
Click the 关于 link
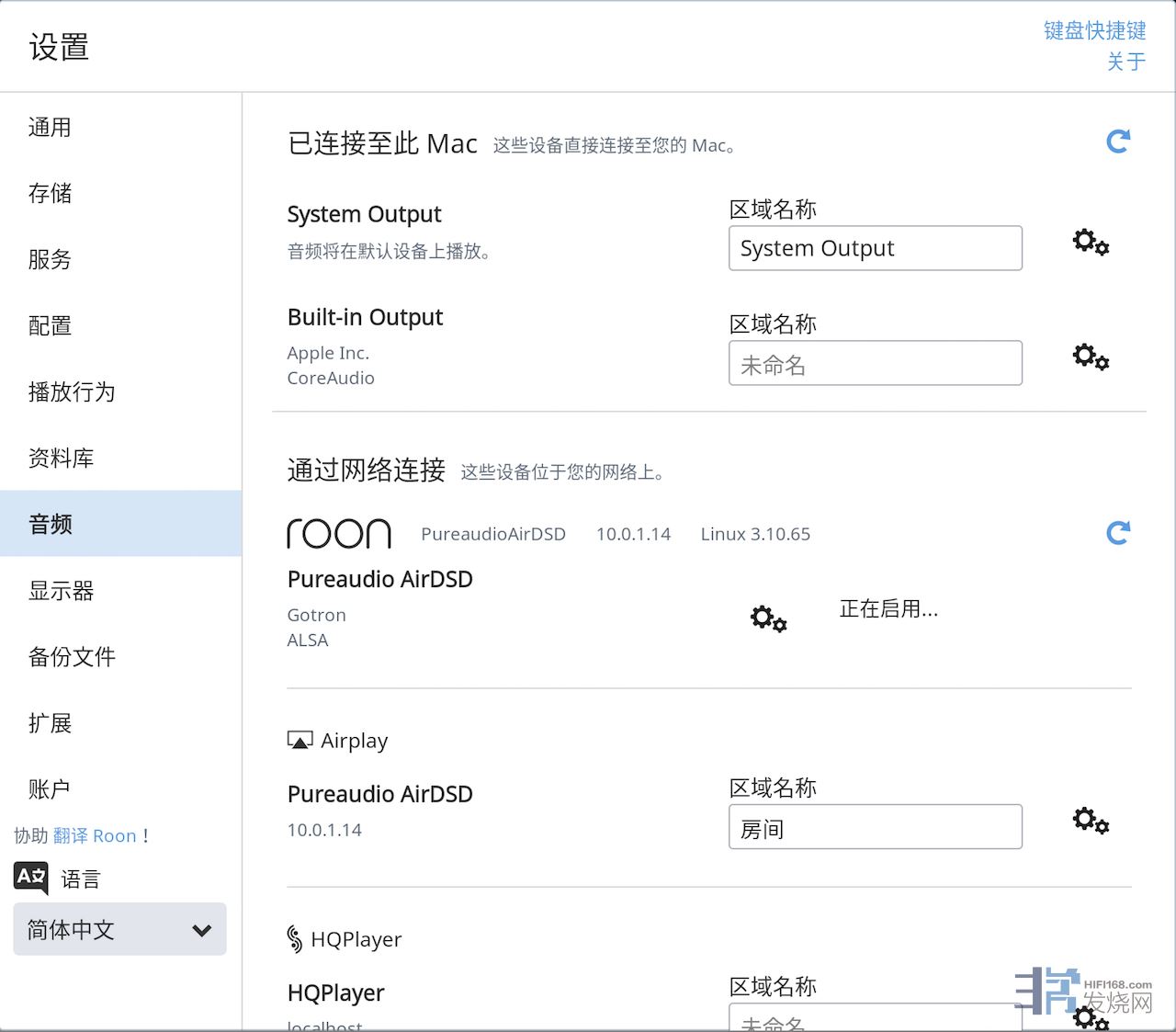tap(1125, 62)
